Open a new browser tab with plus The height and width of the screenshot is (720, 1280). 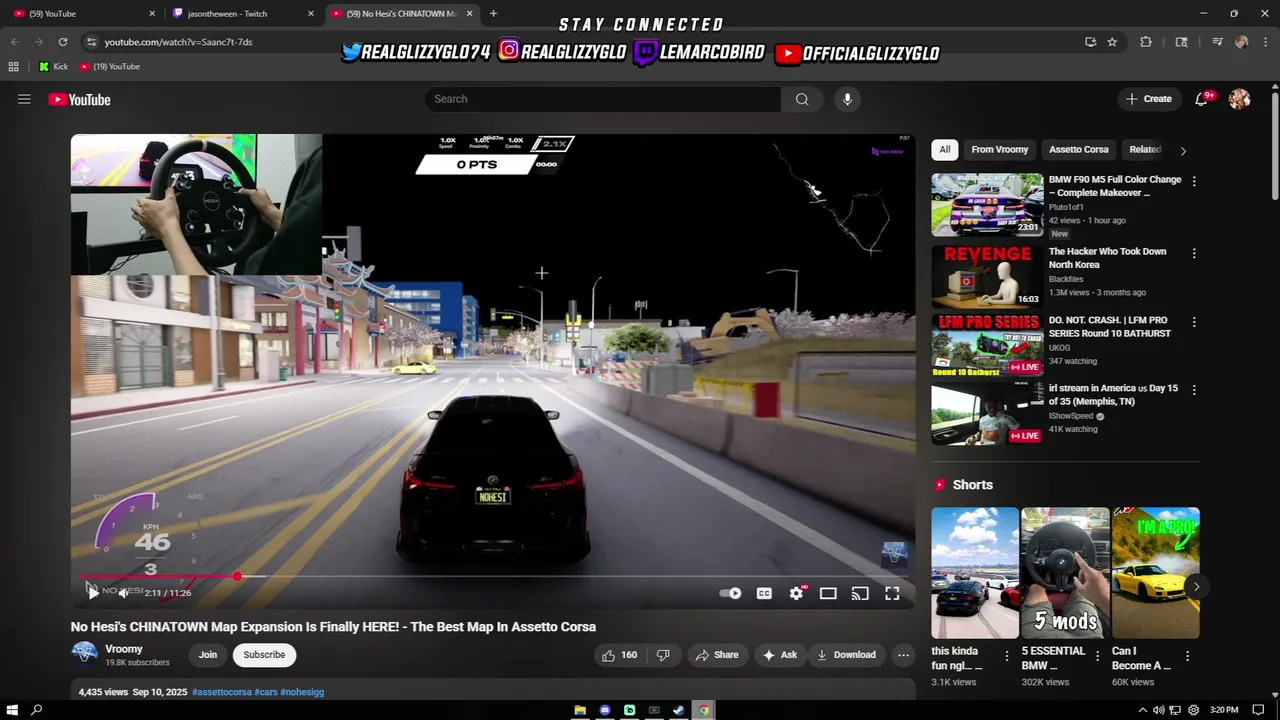click(493, 13)
